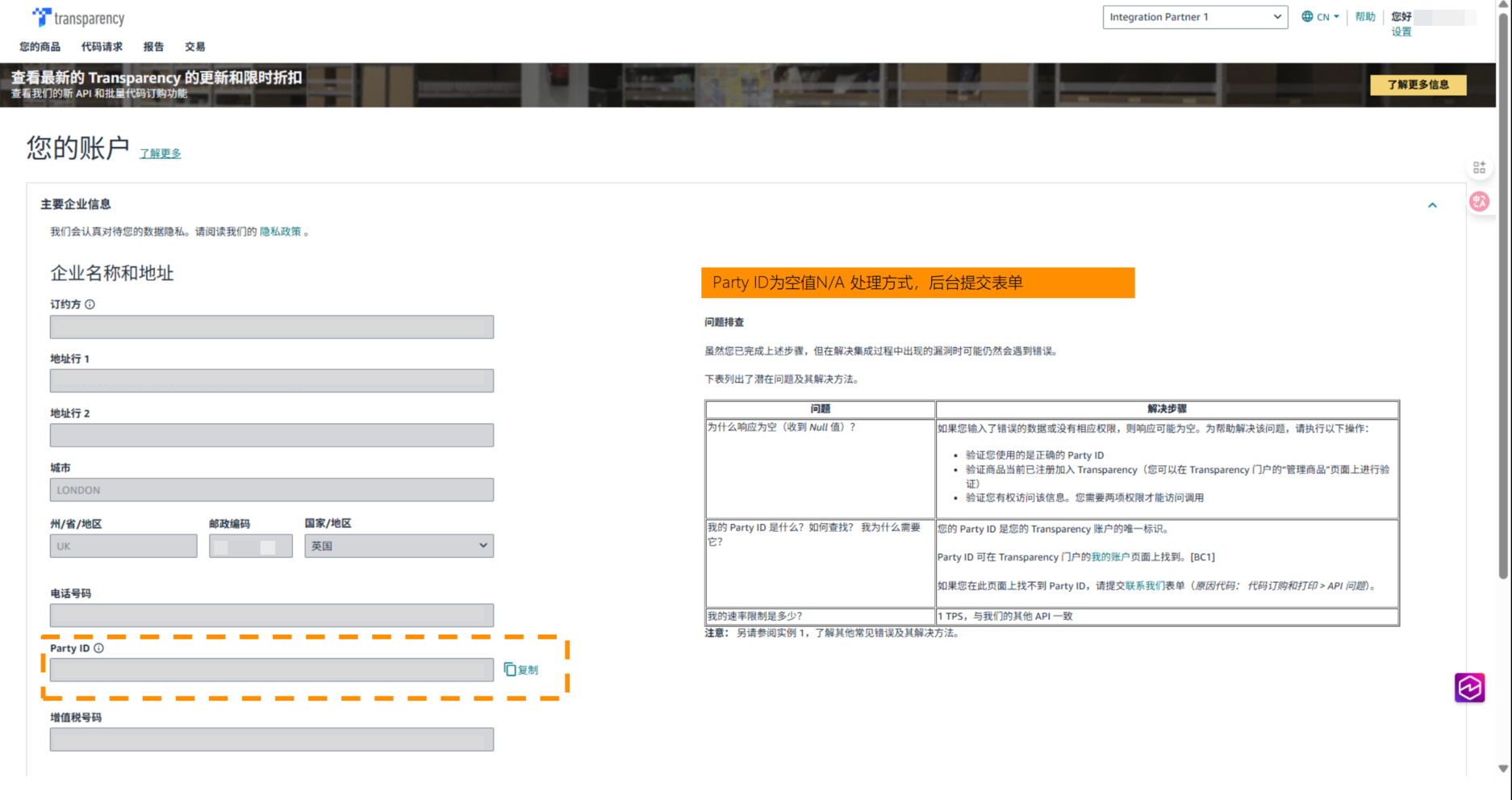The width and height of the screenshot is (1512, 800).
Task: Open the 代码请求 menu
Action: tap(102, 47)
